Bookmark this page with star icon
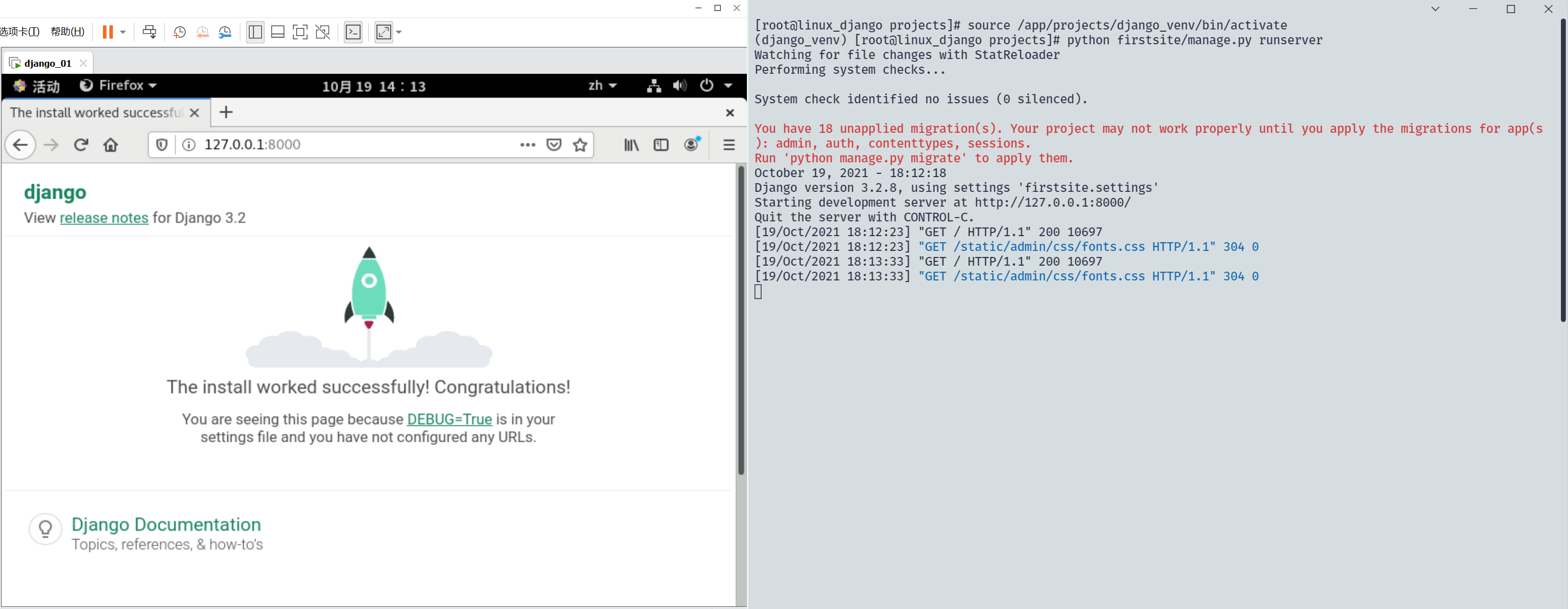The image size is (1568, 609). click(580, 145)
